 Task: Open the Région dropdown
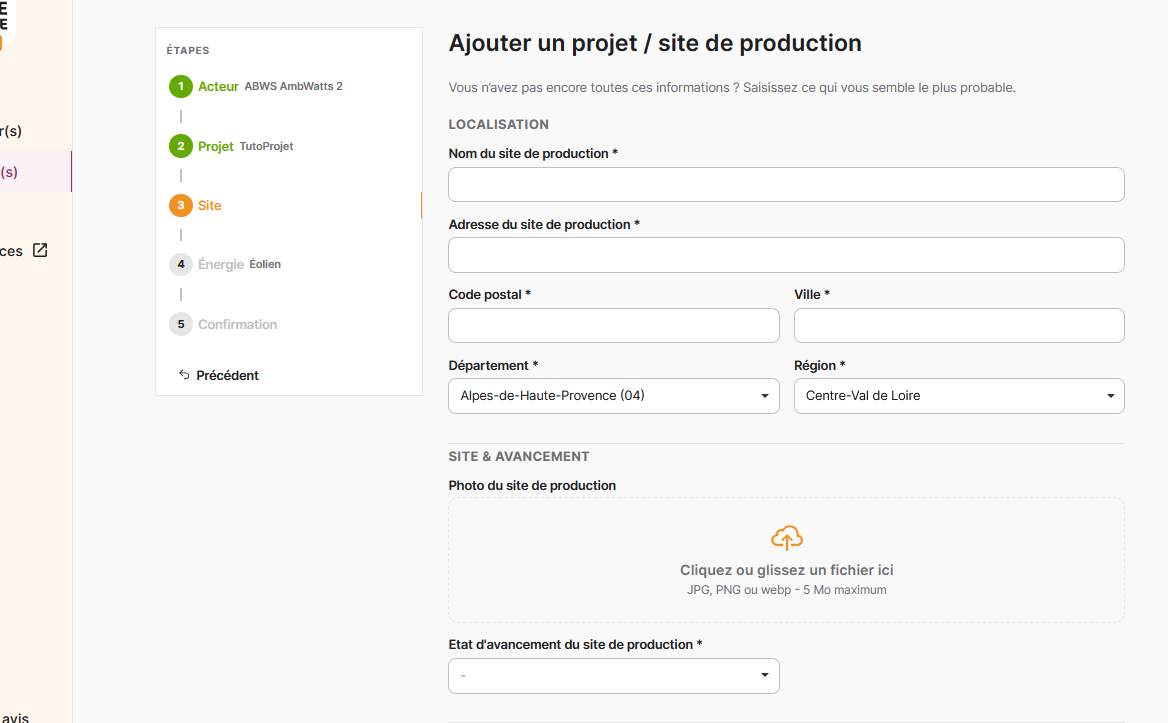click(959, 396)
